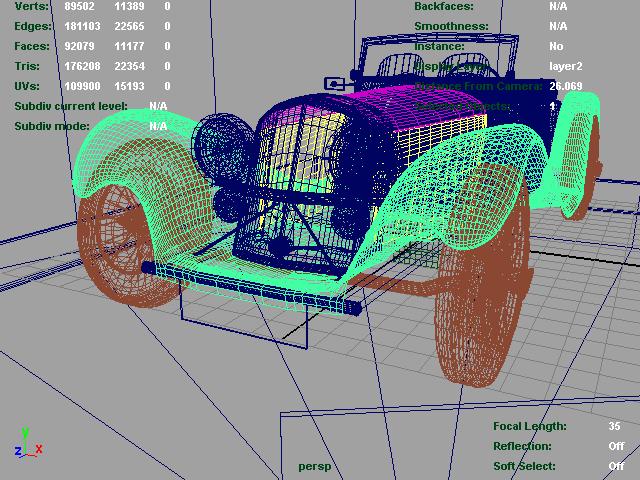Click the N/A value of Smoothness
This screenshot has height=480, width=640.
pyautogui.click(x=558, y=26)
